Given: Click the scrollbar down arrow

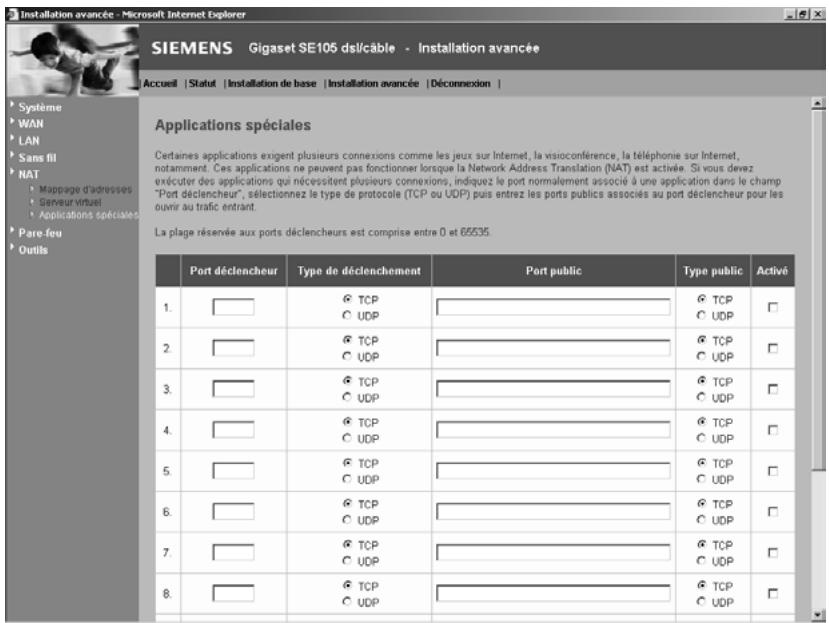Looking at the screenshot, I should (818, 615).
